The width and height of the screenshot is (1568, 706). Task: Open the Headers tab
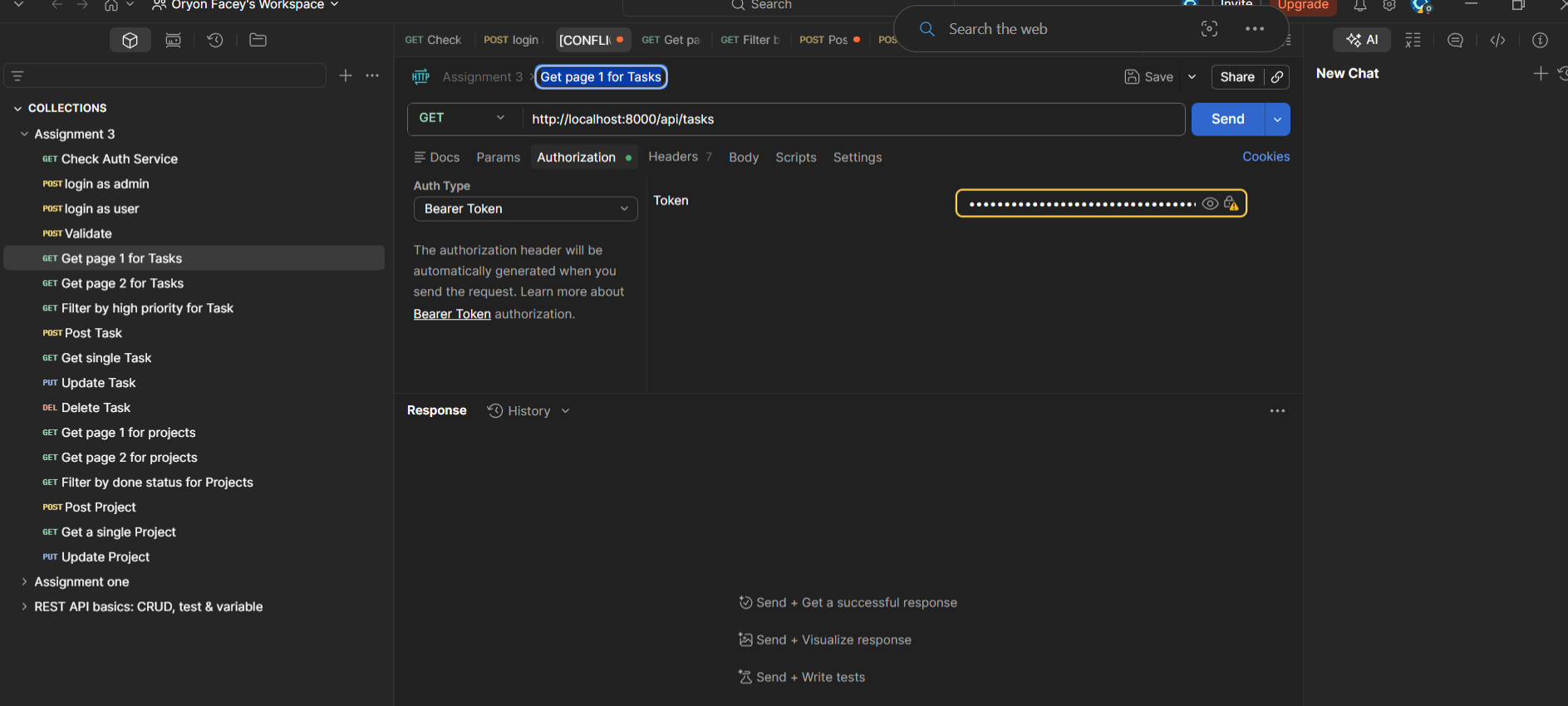[680, 157]
